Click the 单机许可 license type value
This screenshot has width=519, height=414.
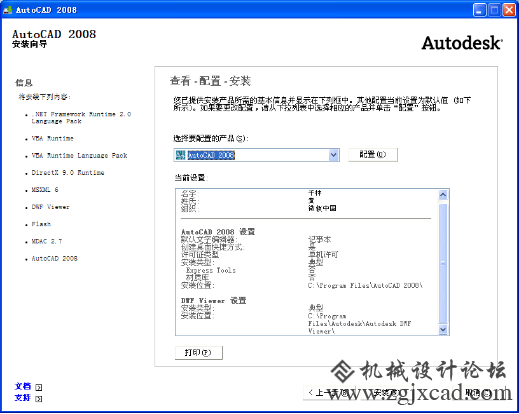point(323,255)
